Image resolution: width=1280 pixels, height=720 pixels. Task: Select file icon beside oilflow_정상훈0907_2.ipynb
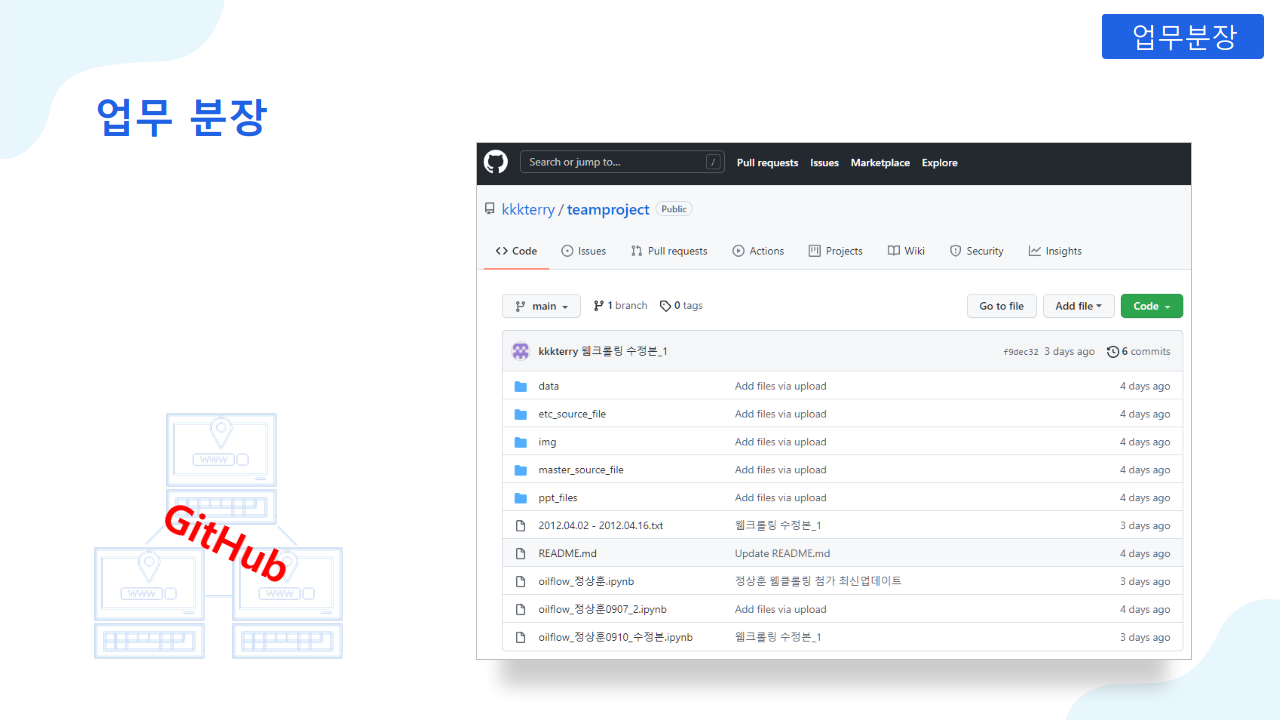click(520, 609)
